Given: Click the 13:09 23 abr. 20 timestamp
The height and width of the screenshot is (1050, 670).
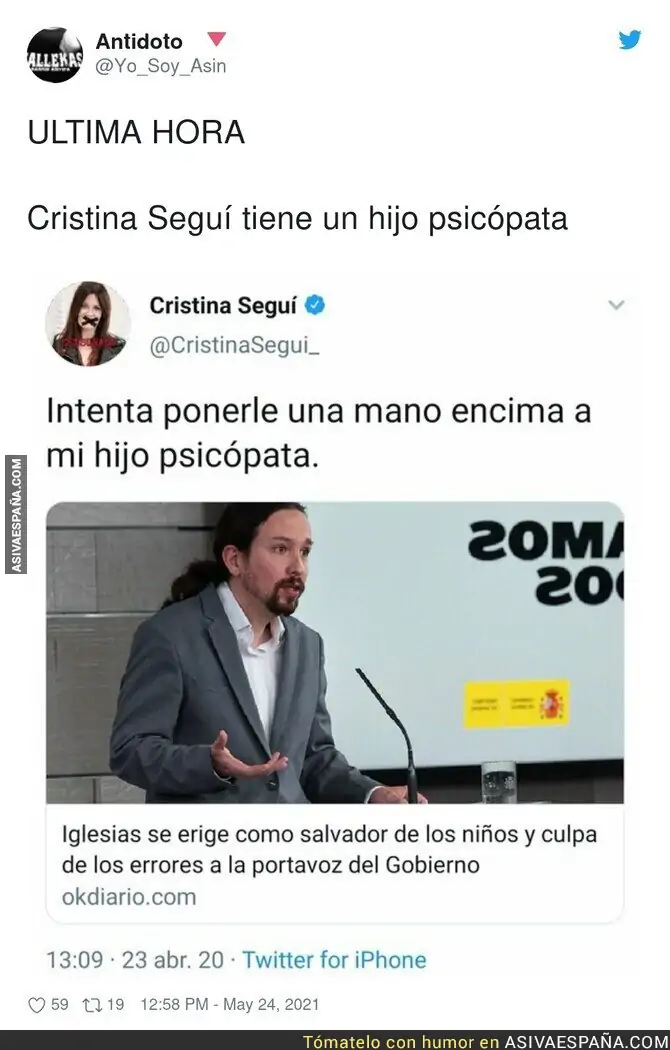Looking at the screenshot, I should coord(135,960).
